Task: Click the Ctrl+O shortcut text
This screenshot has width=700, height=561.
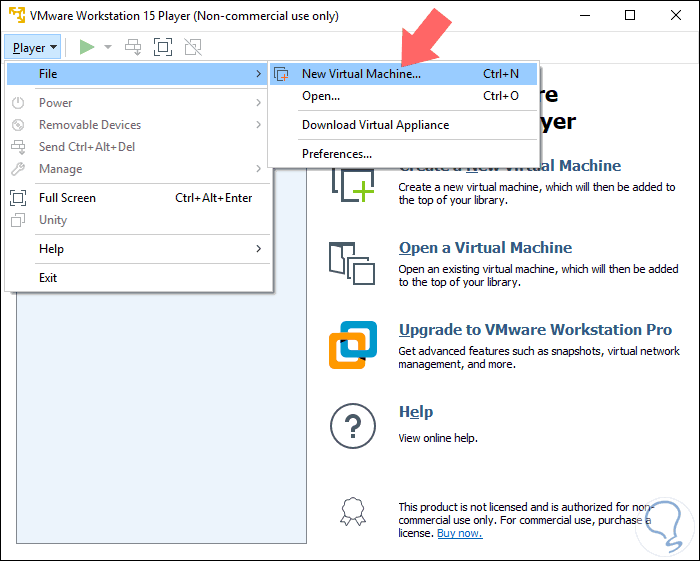Action: click(501, 96)
